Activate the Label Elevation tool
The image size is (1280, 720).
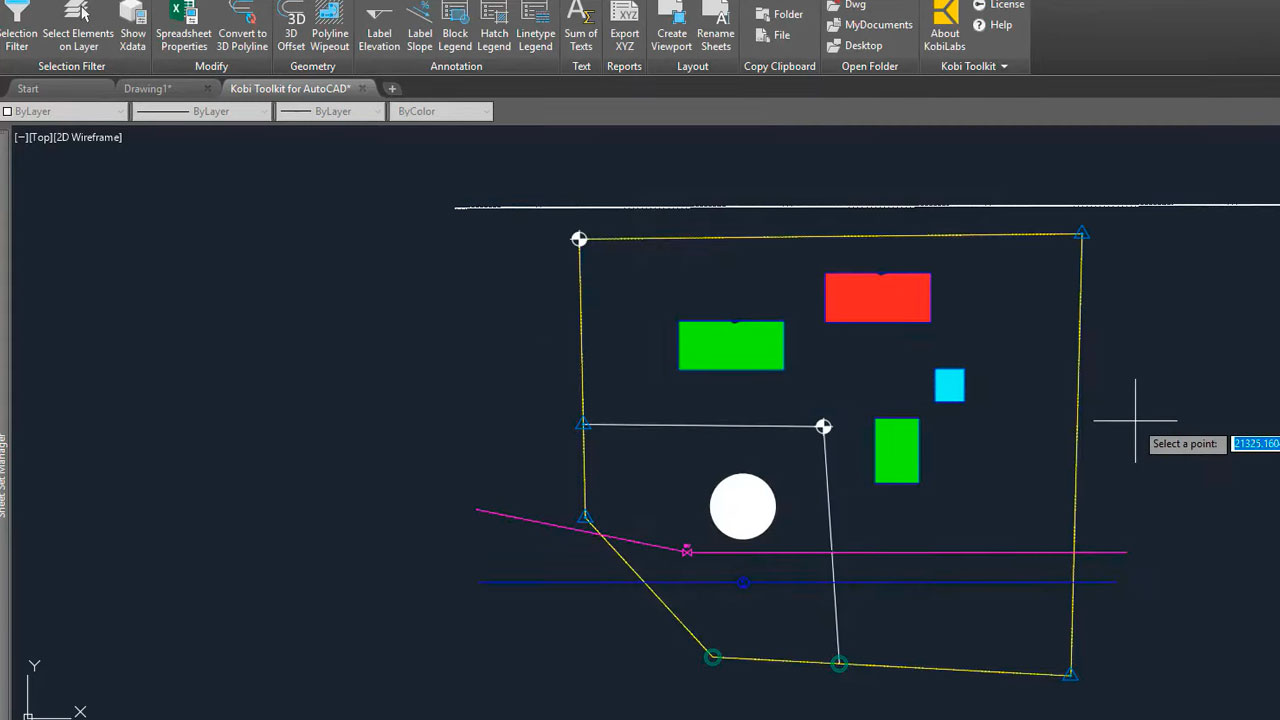point(379,27)
